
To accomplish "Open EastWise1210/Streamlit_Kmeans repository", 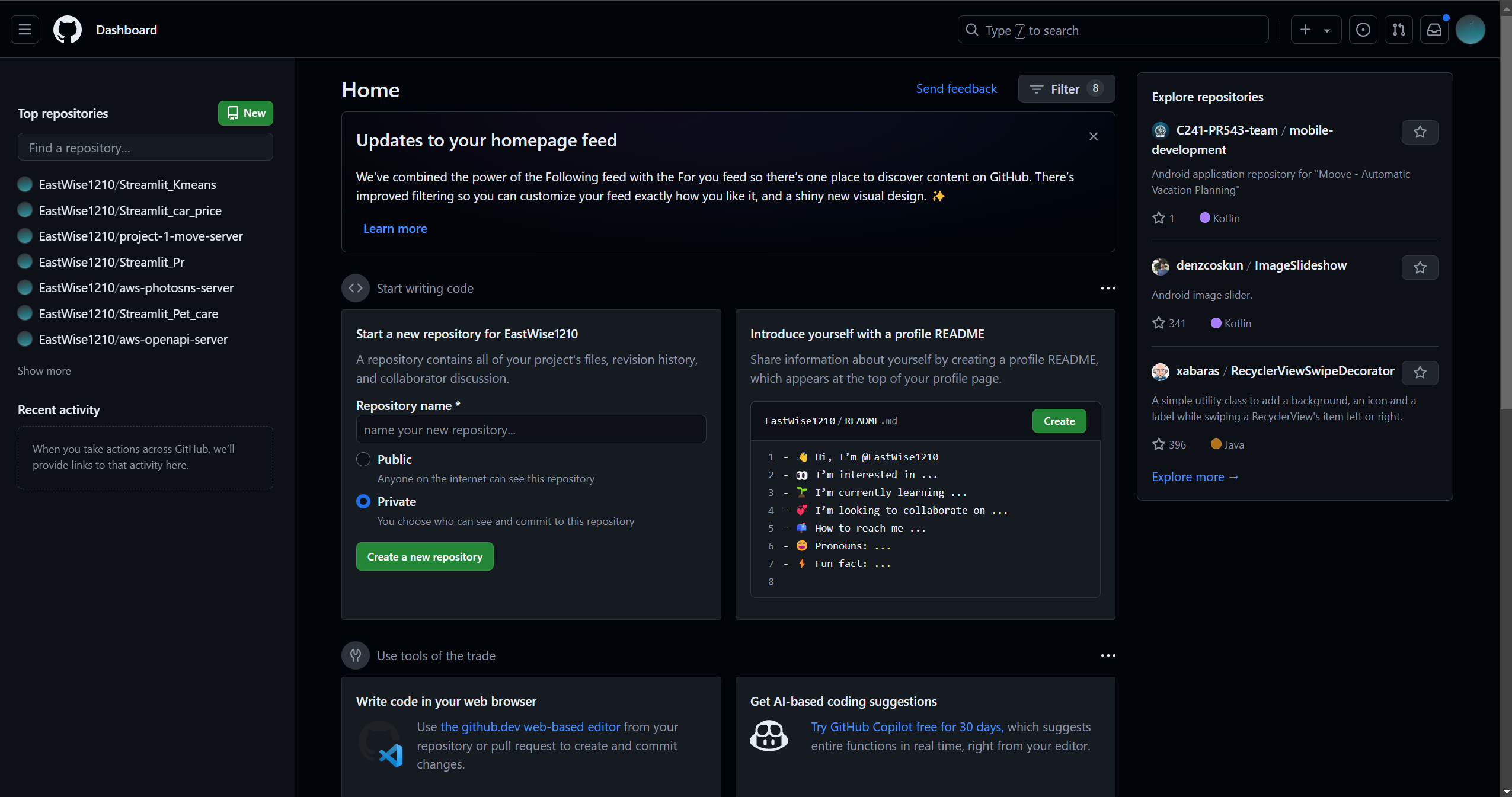I will pos(127,184).
